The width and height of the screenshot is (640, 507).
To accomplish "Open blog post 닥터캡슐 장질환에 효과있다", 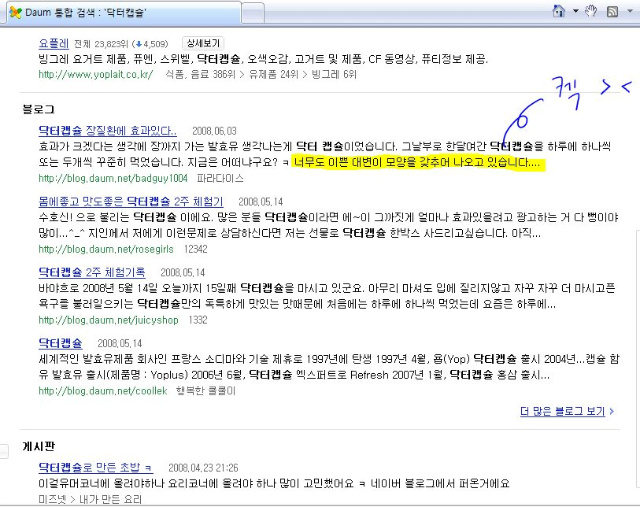I will click(x=108, y=131).
